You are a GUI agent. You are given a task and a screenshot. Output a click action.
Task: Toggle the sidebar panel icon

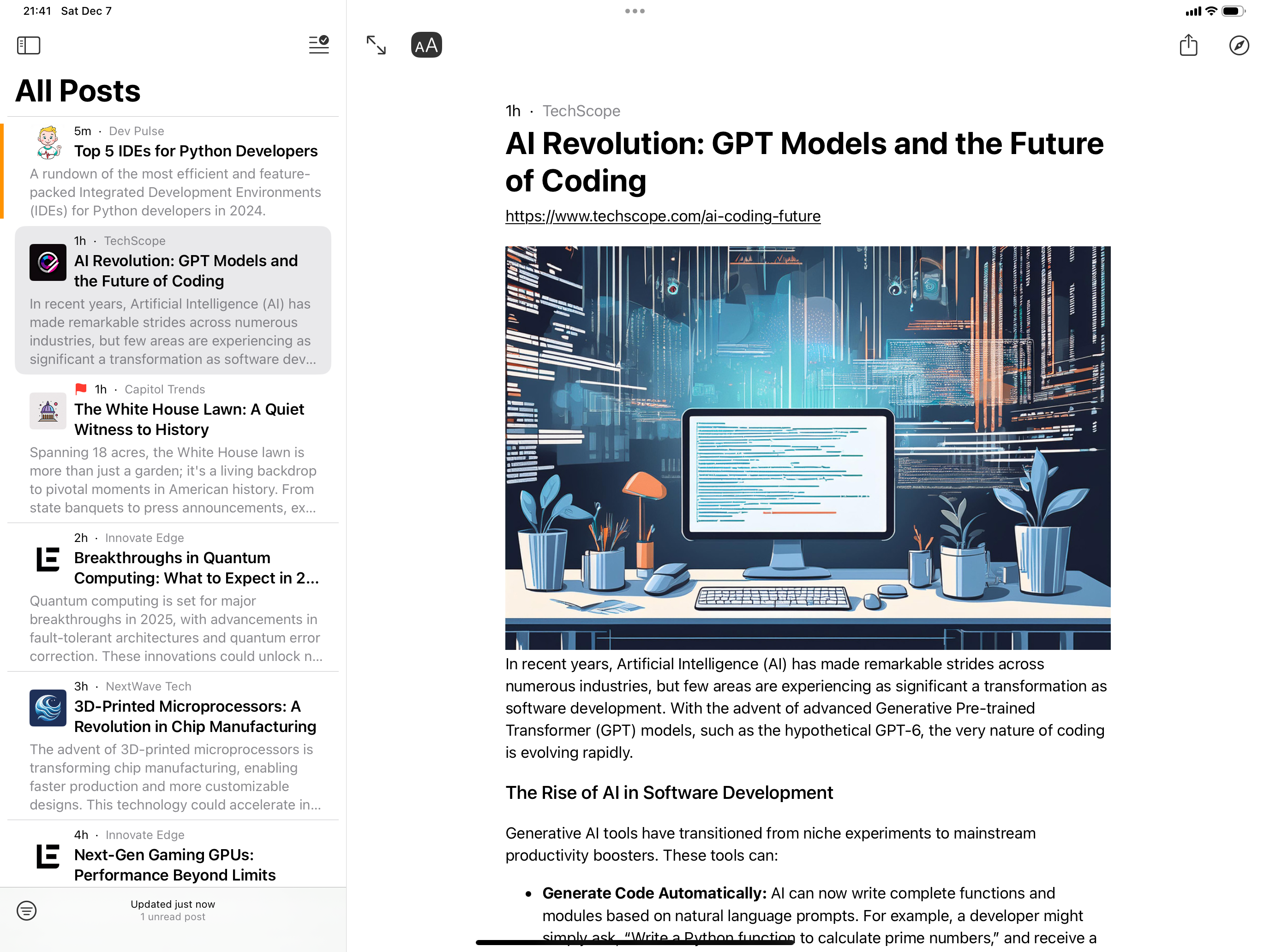(x=29, y=45)
